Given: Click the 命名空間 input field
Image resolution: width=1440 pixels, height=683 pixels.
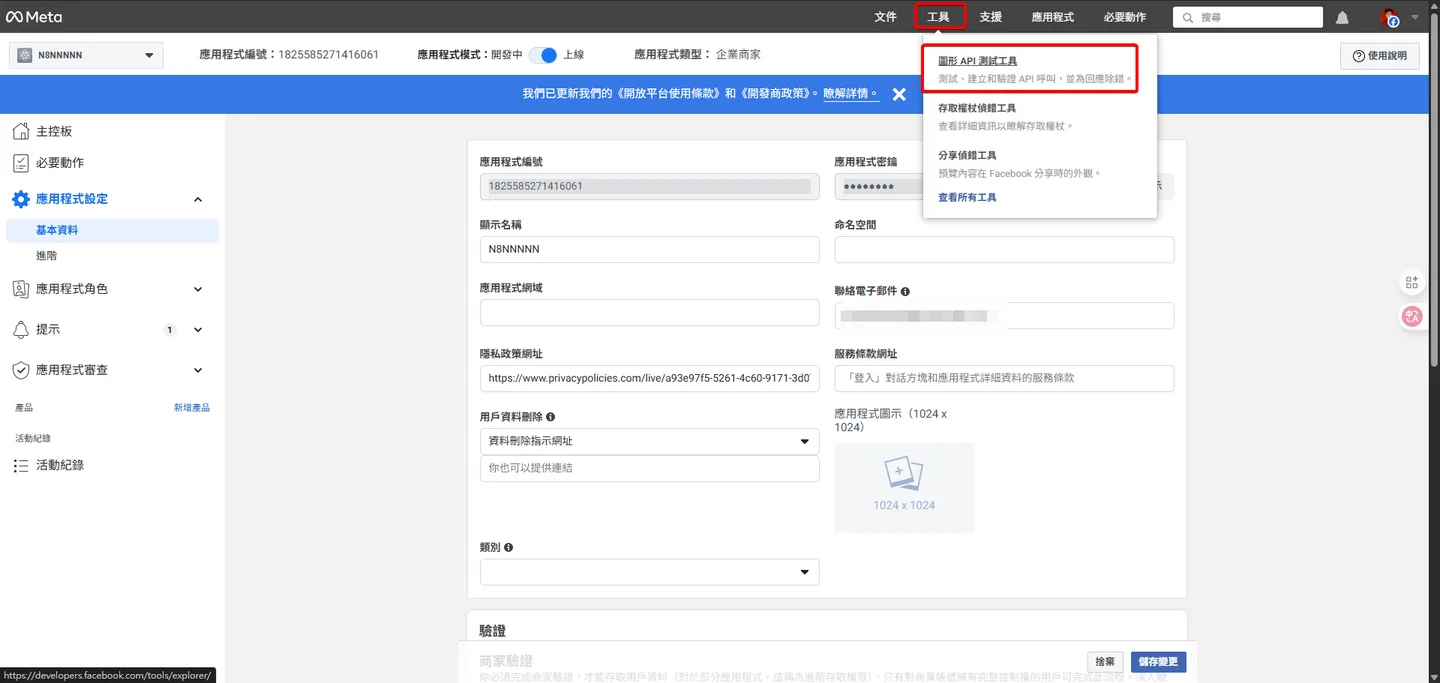Looking at the screenshot, I should 1004,249.
